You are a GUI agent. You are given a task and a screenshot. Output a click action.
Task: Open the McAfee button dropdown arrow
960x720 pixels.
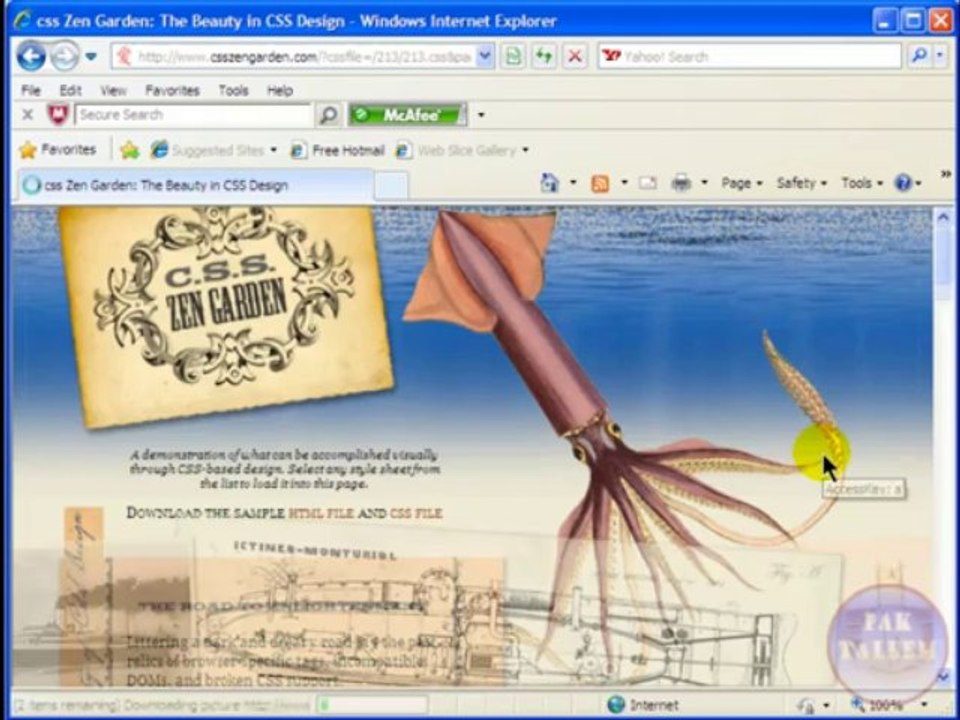pyautogui.click(x=481, y=115)
